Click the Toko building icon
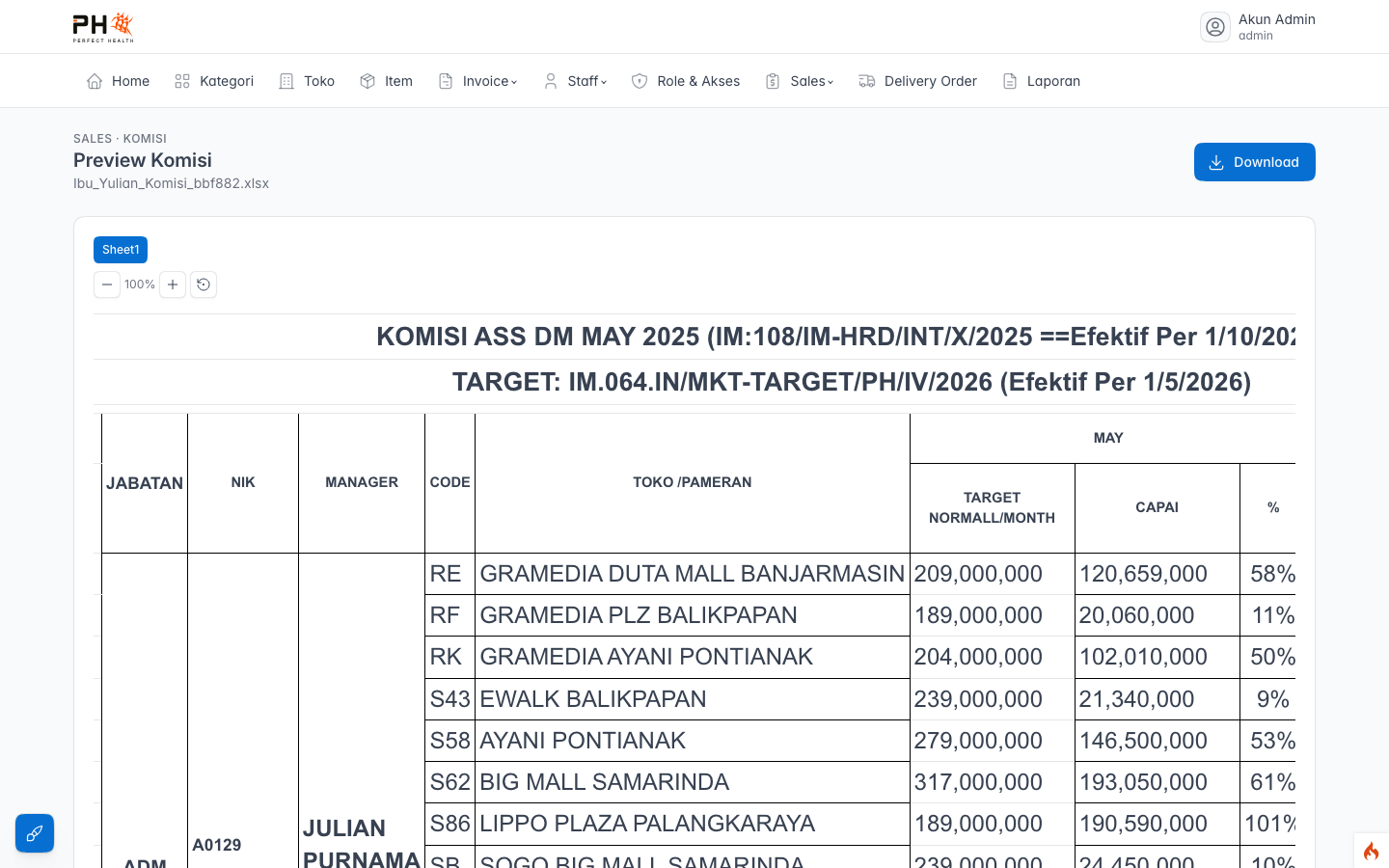Viewport: 1389px width, 868px height. (x=286, y=81)
